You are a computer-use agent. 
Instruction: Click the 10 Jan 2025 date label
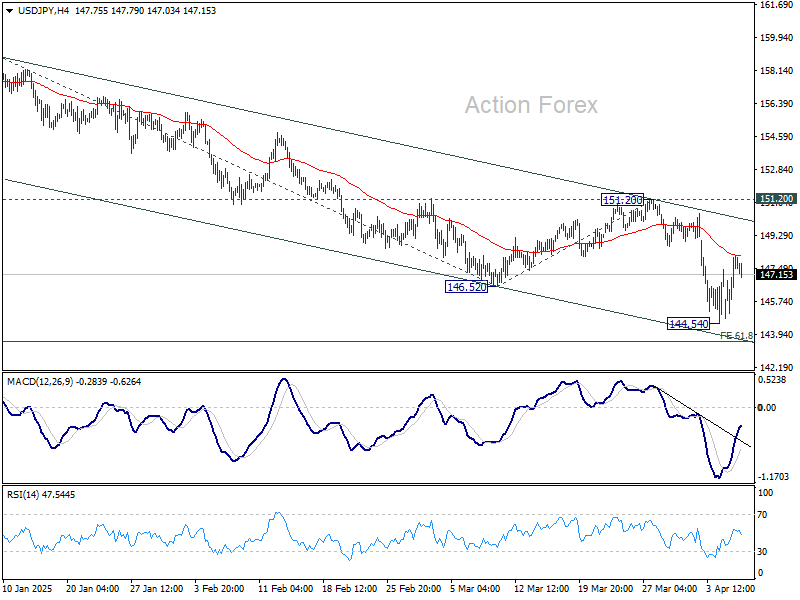coord(28,589)
